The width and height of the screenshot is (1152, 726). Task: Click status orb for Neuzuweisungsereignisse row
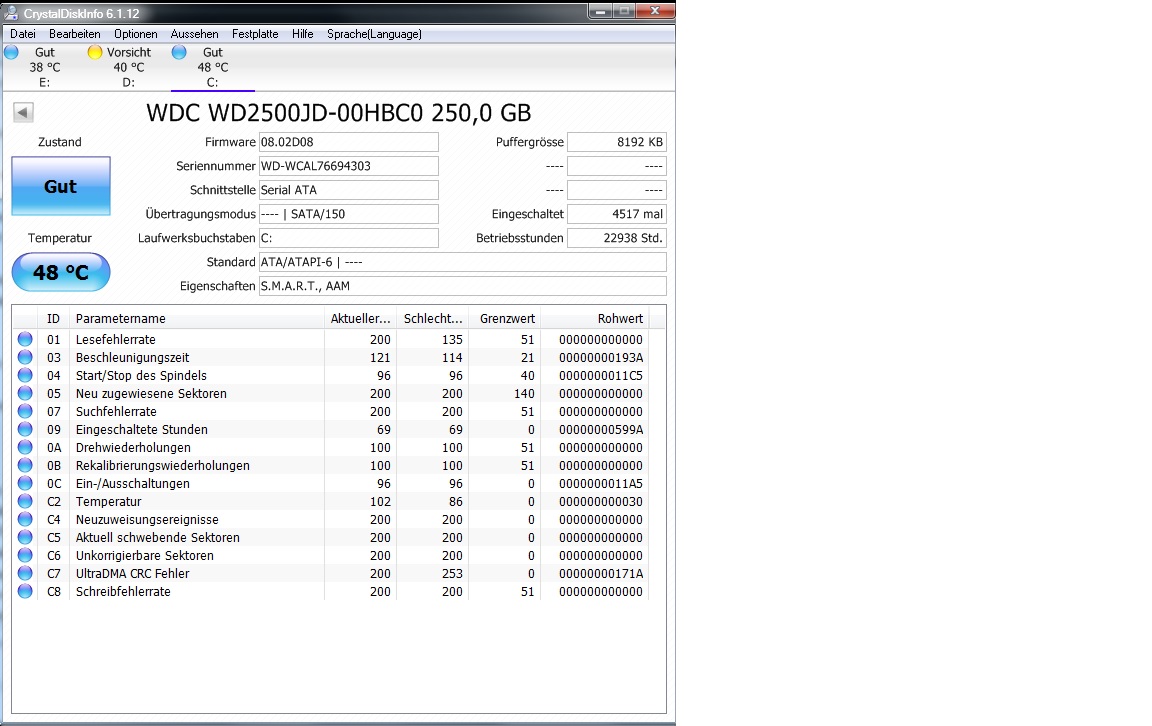click(x=25, y=520)
